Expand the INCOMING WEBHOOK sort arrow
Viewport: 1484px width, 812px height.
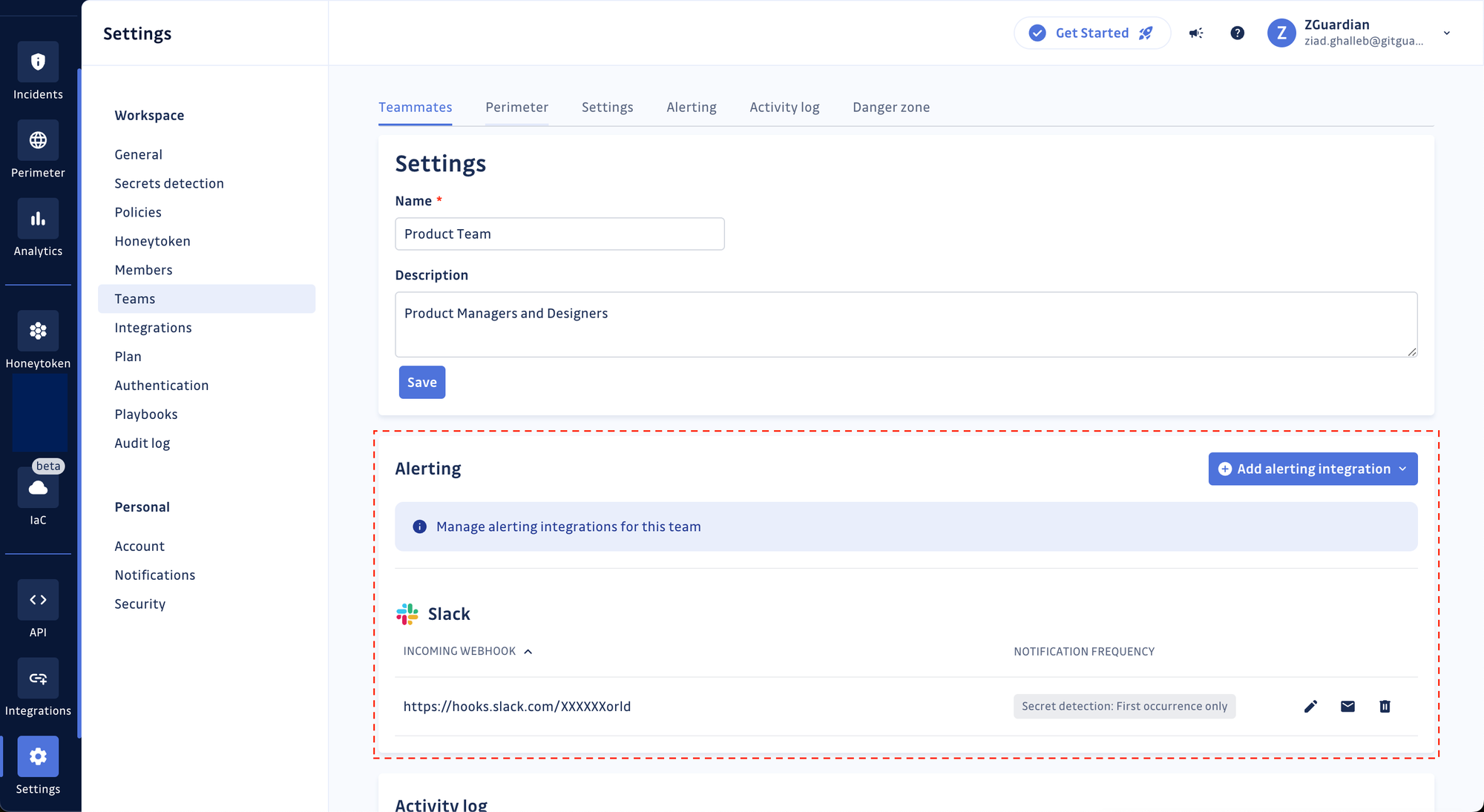(x=528, y=651)
